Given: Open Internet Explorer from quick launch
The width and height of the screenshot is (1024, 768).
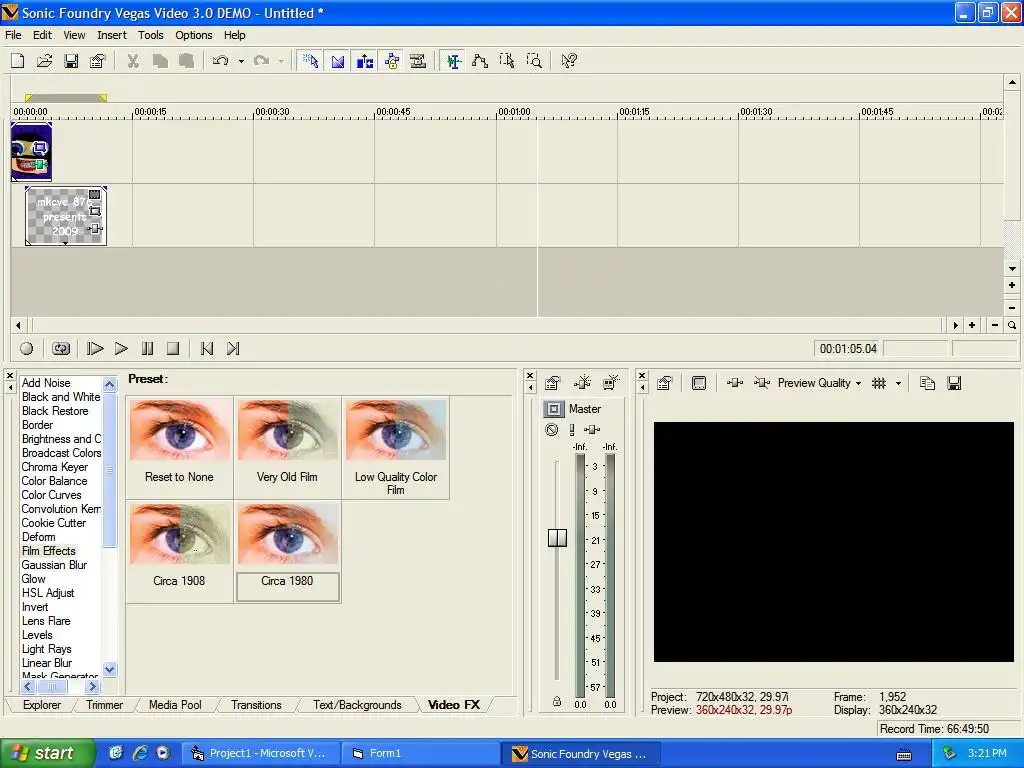Looking at the screenshot, I should point(140,753).
